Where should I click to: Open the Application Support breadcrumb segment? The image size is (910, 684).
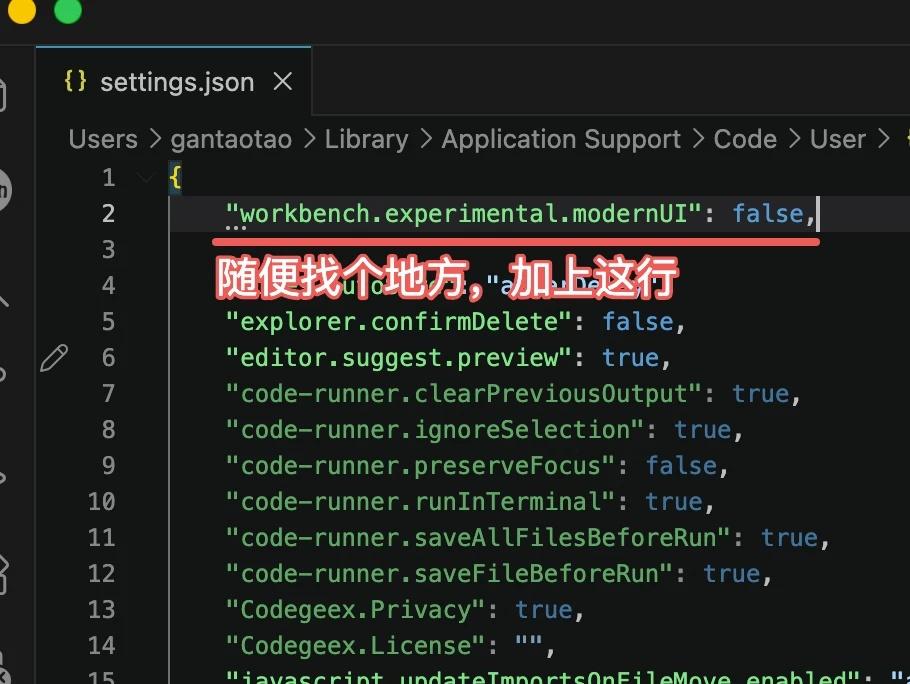pyautogui.click(x=561, y=139)
